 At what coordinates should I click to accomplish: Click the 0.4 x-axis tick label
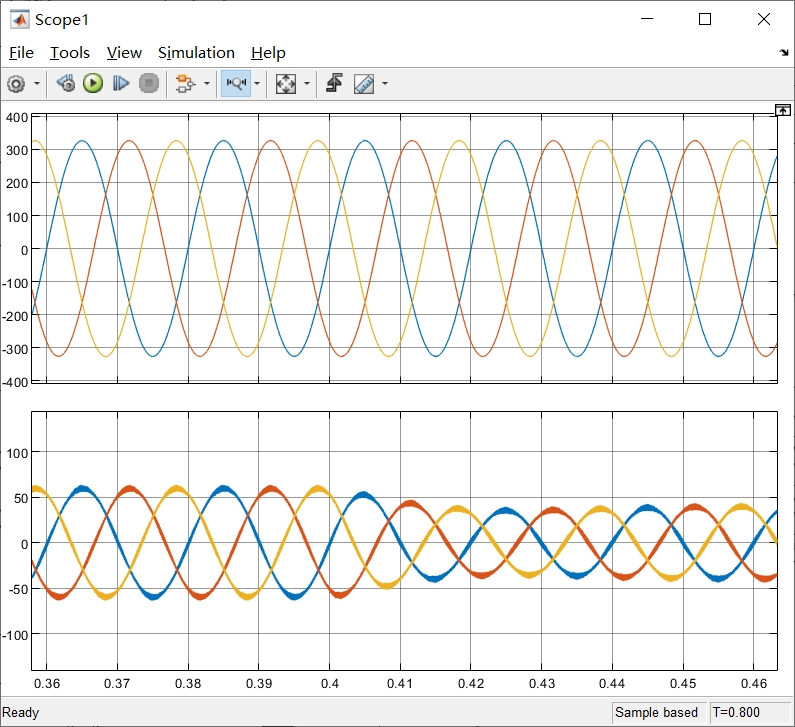tap(330, 683)
